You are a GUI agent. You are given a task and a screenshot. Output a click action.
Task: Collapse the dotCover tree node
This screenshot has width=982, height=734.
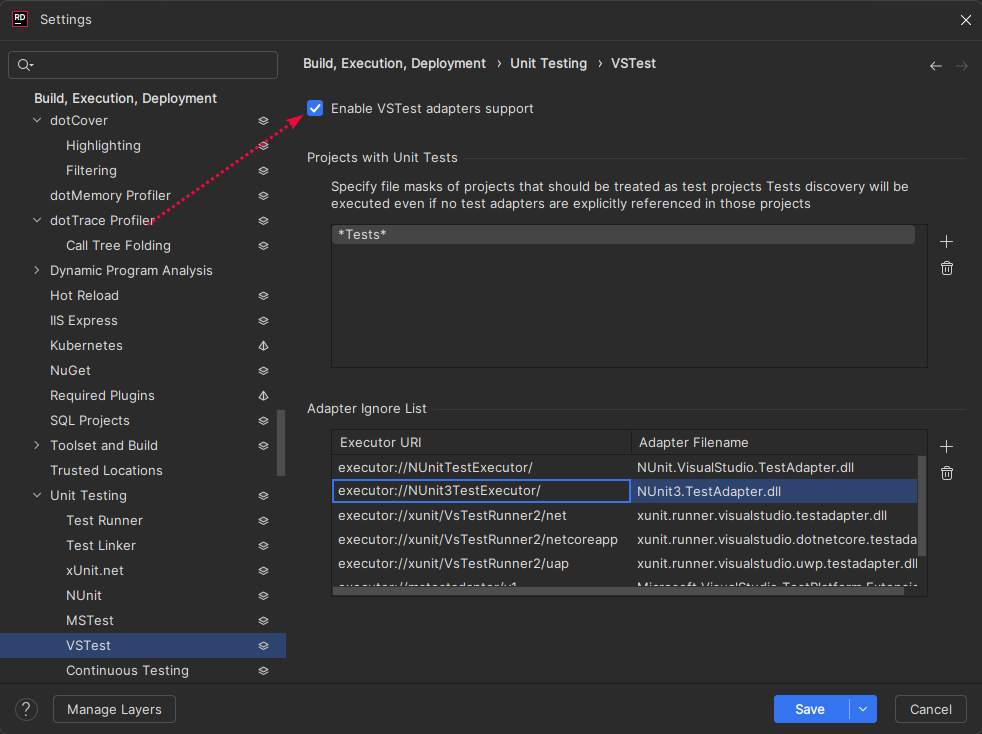38,121
